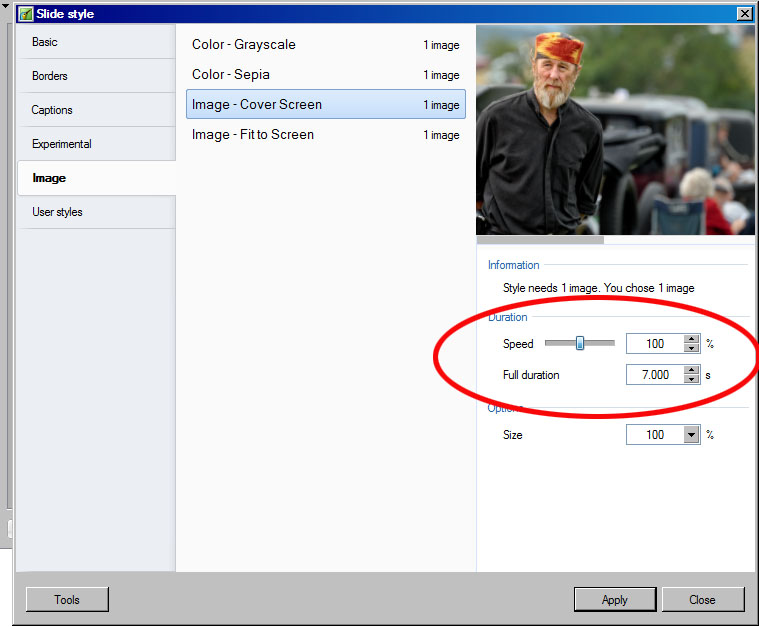Image resolution: width=759 pixels, height=627 pixels.
Task: Select the Image - Cover Screen style
Action: (x=325, y=104)
